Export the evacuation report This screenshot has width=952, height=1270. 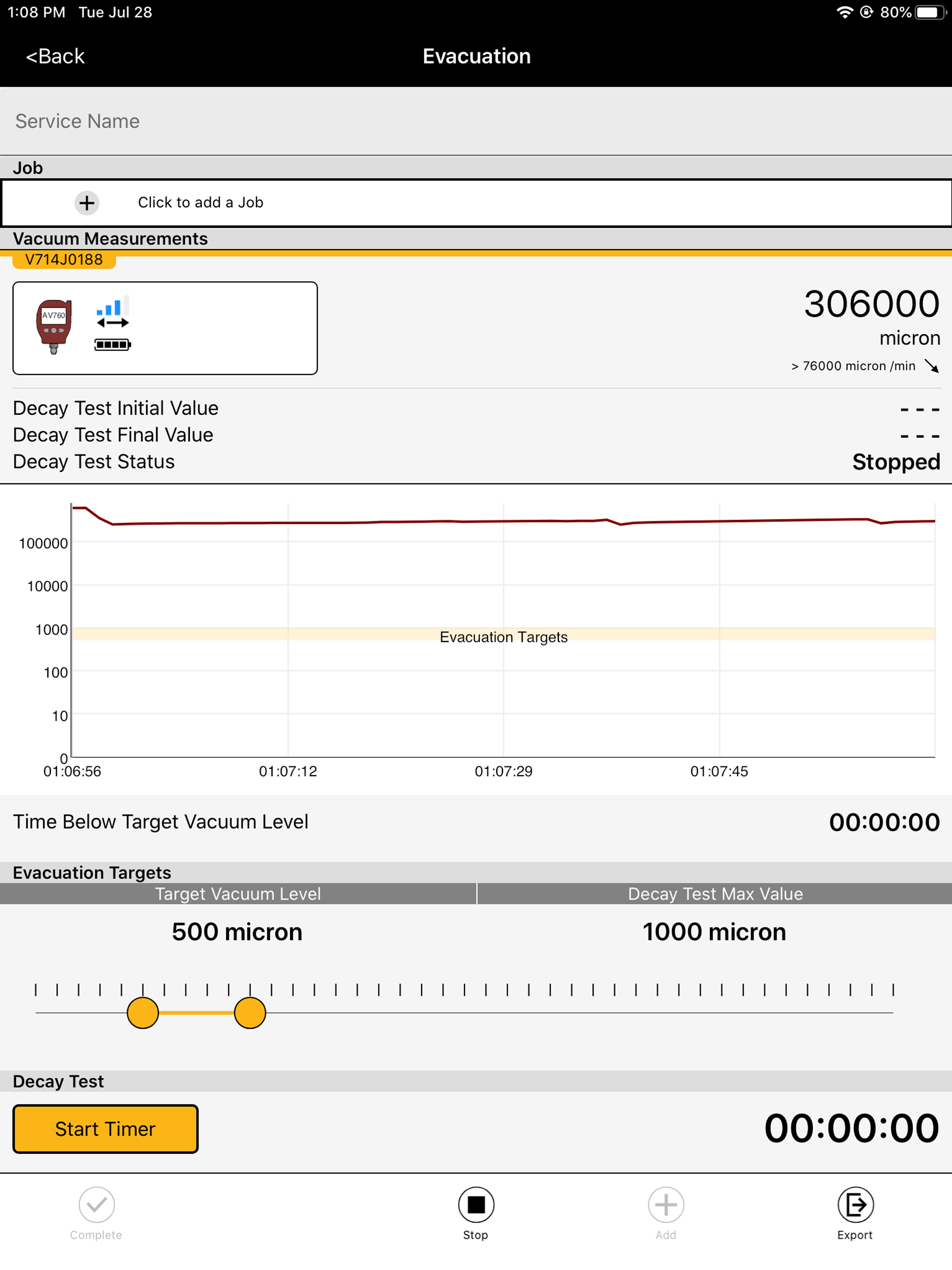click(855, 1205)
